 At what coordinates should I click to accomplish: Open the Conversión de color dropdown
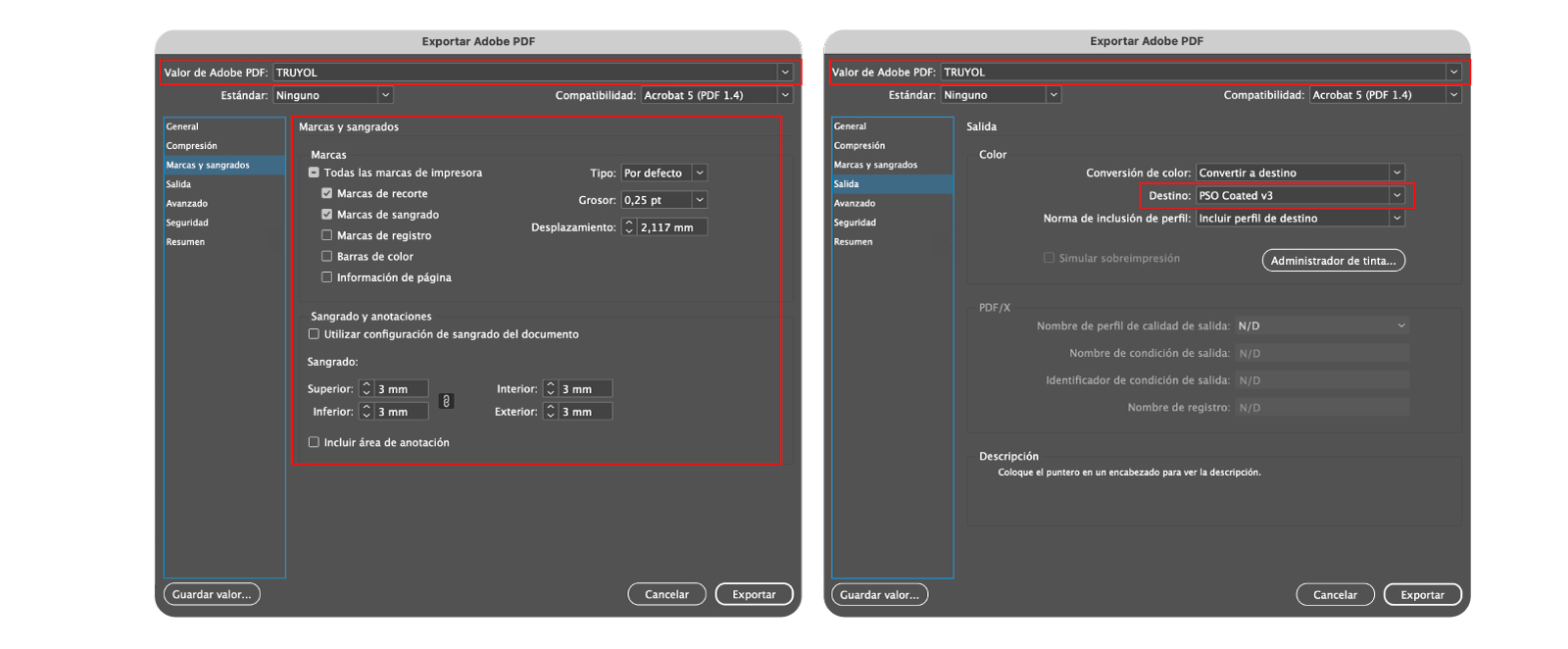click(1300, 173)
